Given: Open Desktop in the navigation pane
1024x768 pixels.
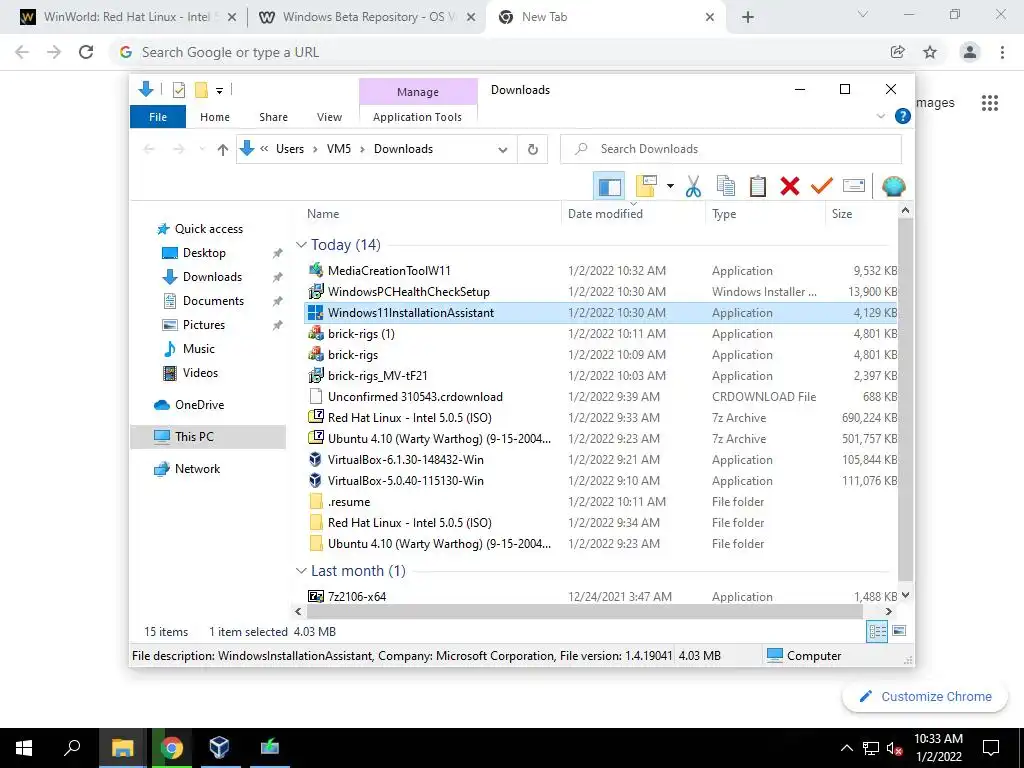Looking at the screenshot, I should pyautogui.click(x=204, y=253).
